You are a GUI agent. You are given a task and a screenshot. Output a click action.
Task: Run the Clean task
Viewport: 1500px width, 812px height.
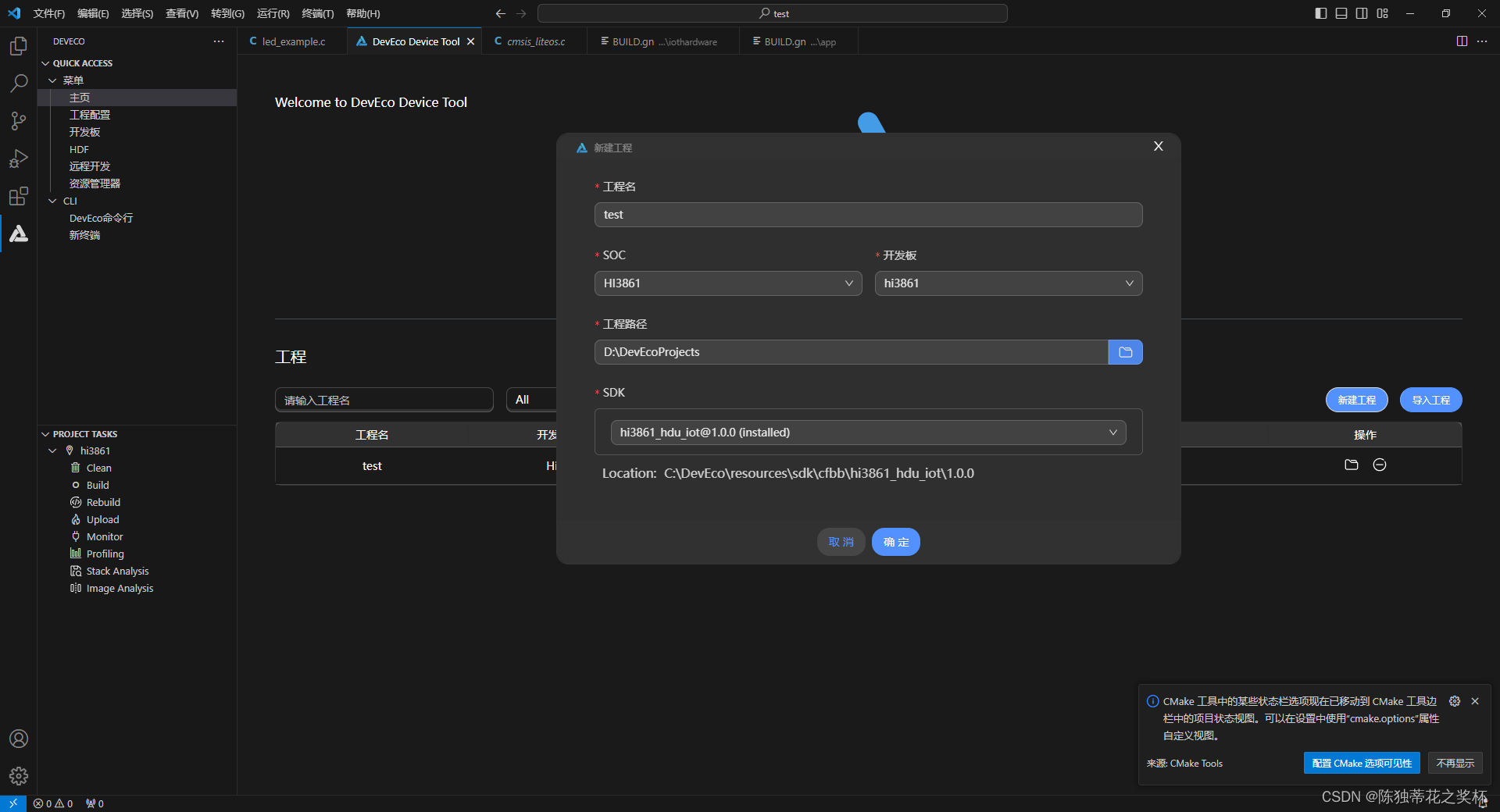point(98,468)
